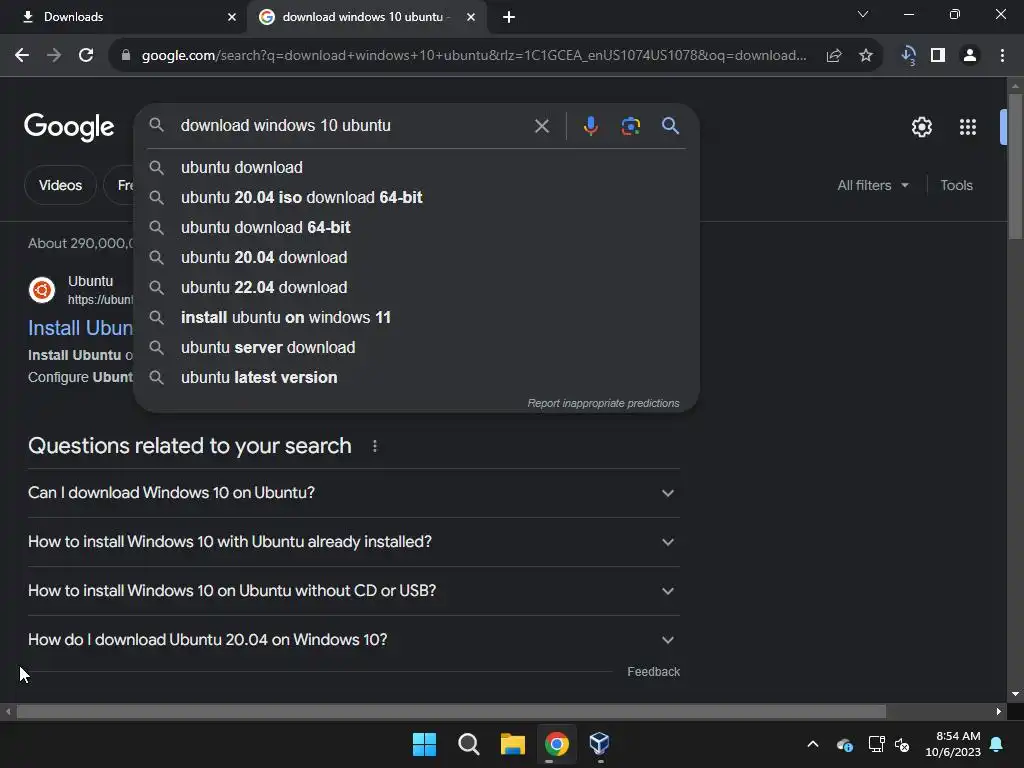1024x768 pixels.
Task: Open File Explorer from taskbar
Action: pyautogui.click(x=513, y=744)
